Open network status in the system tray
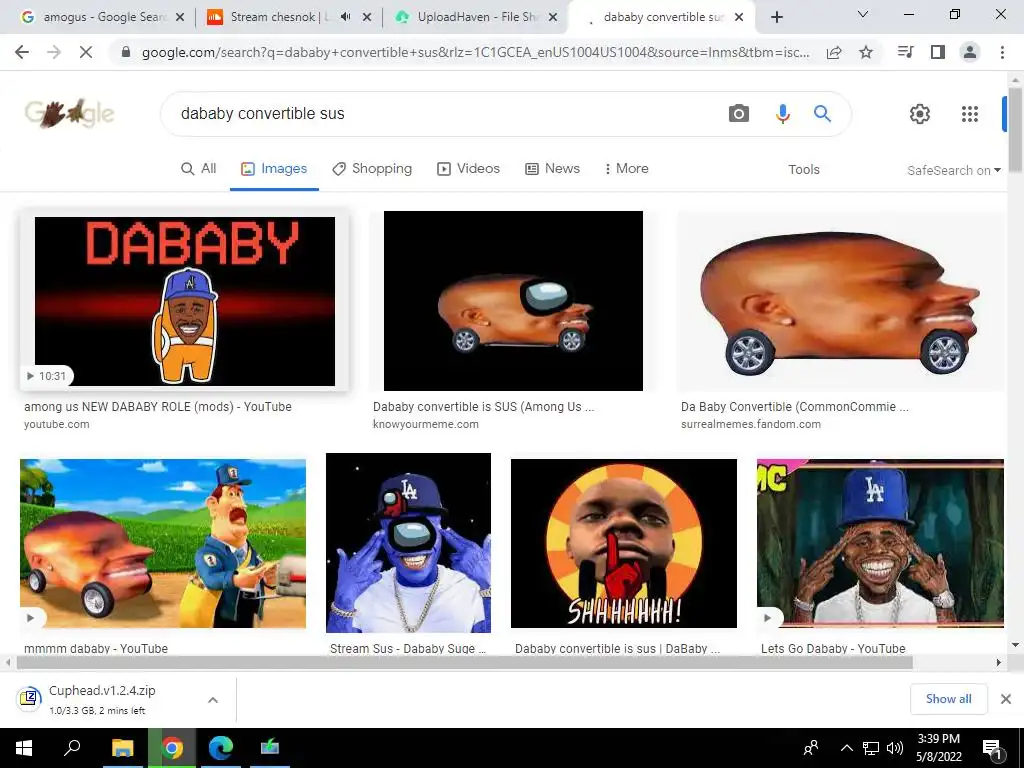1024x768 pixels. pos(871,748)
